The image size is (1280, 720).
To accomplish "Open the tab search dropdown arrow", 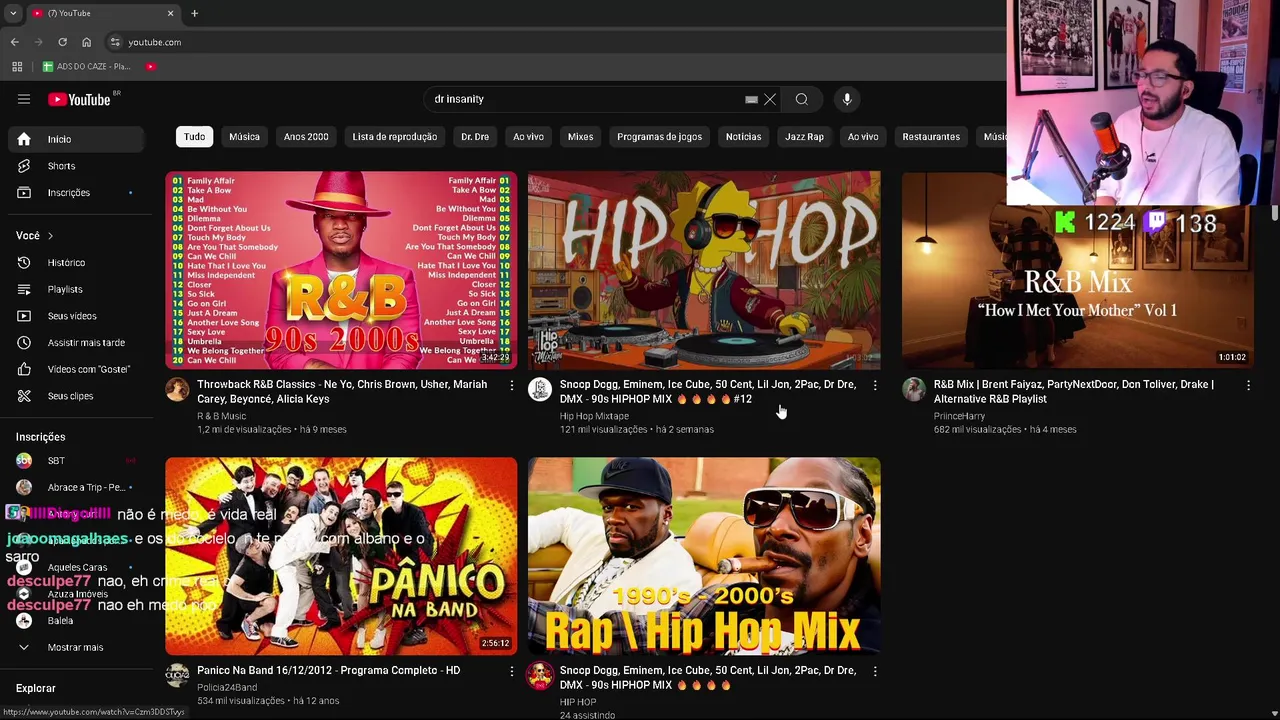I will [x=12, y=13].
